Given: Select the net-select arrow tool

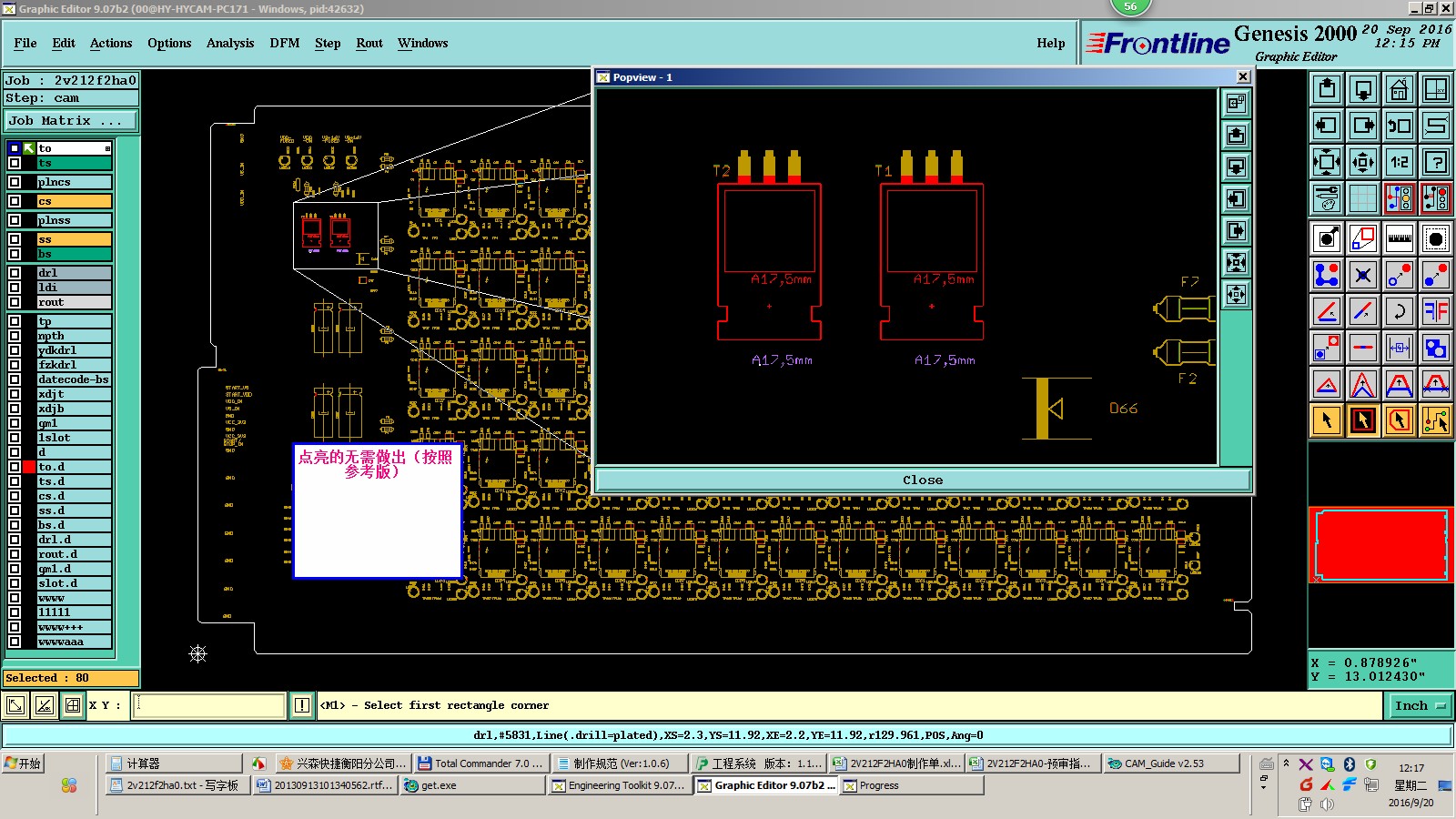Looking at the screenshot, I should (1436, 420).
